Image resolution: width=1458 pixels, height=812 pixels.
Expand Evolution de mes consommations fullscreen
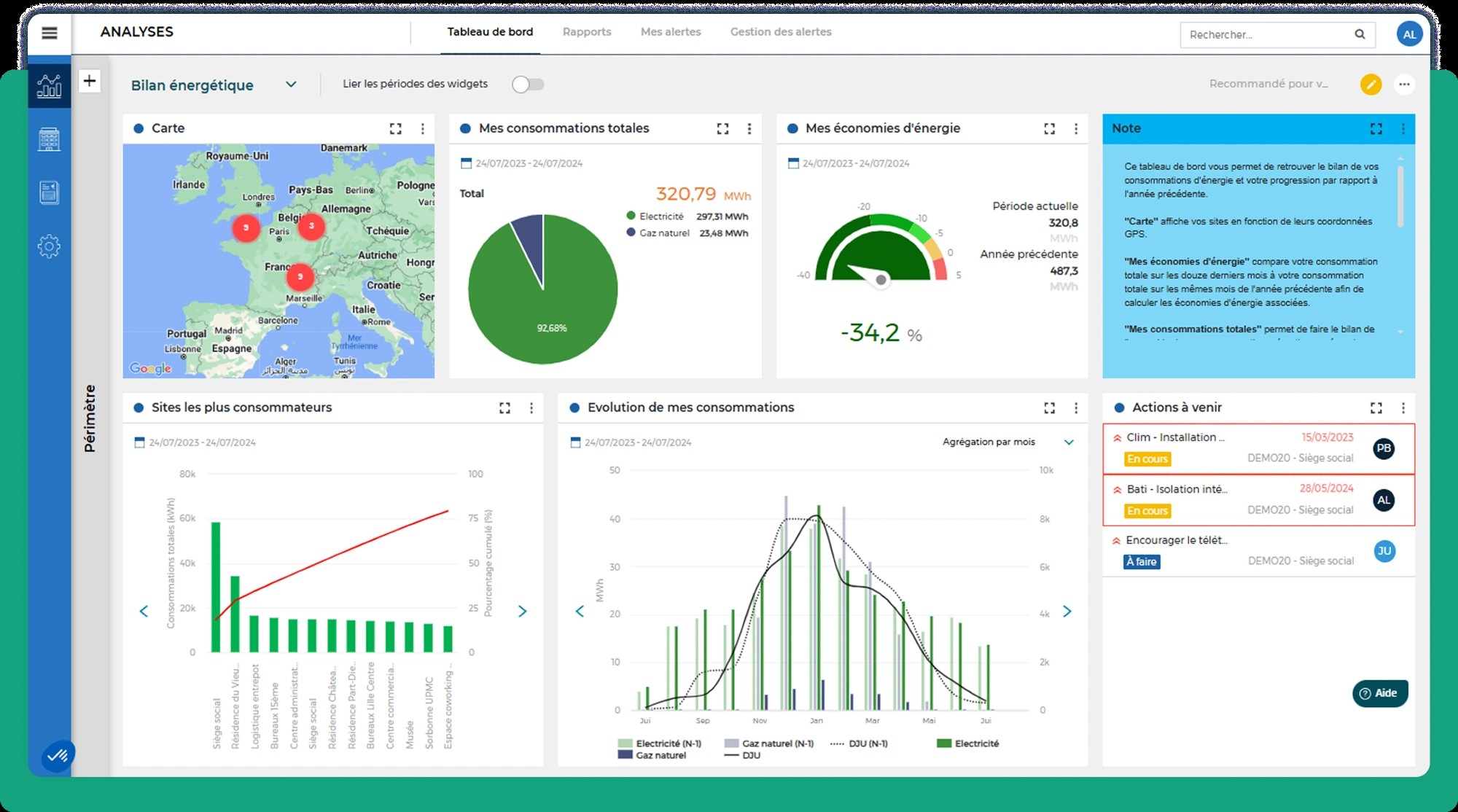[1049, 408]
